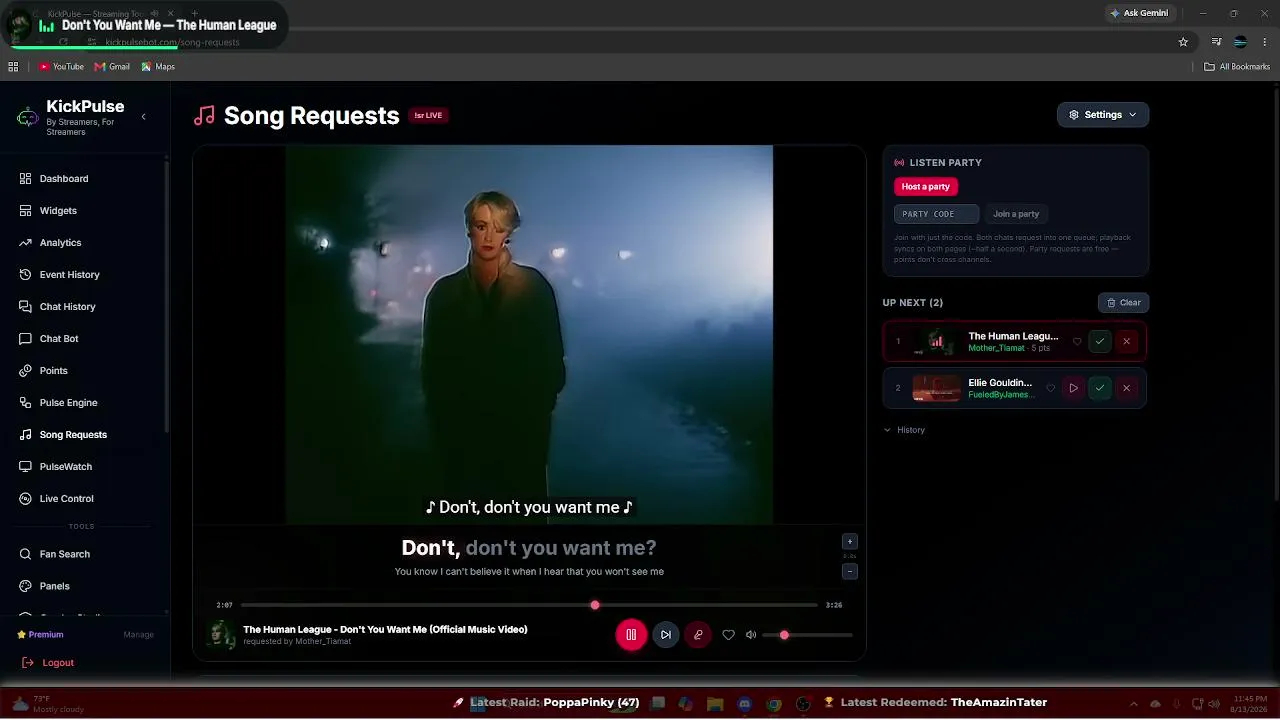
Task: Open the Maps bookmark
Action: click(x=158, y=67)
